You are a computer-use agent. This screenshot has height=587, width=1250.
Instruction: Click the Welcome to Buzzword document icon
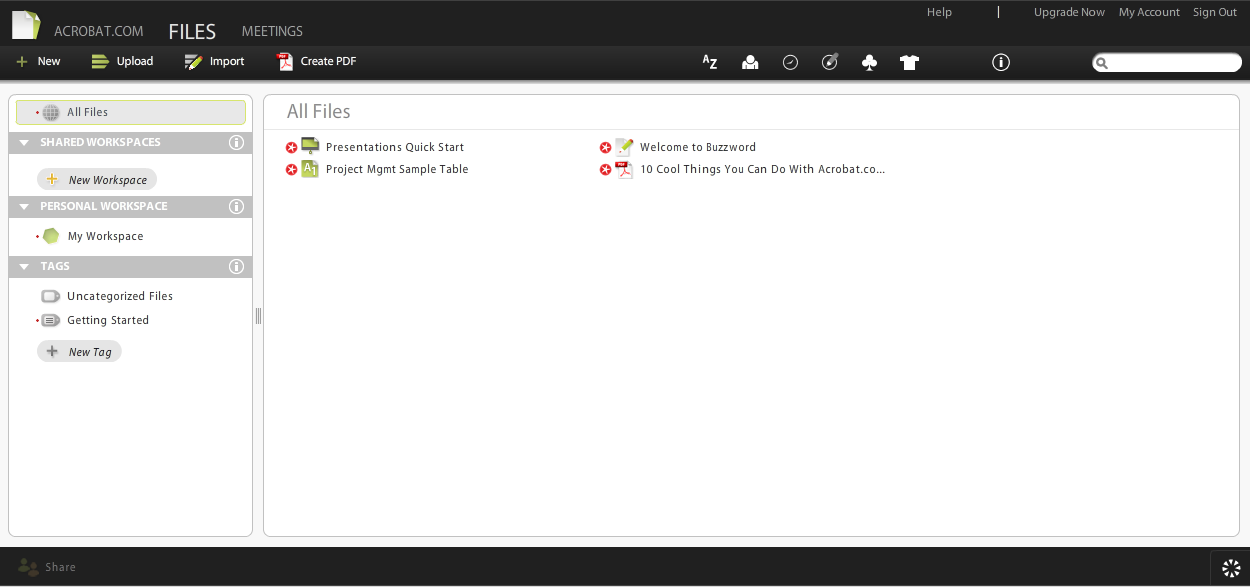(624, 146)
